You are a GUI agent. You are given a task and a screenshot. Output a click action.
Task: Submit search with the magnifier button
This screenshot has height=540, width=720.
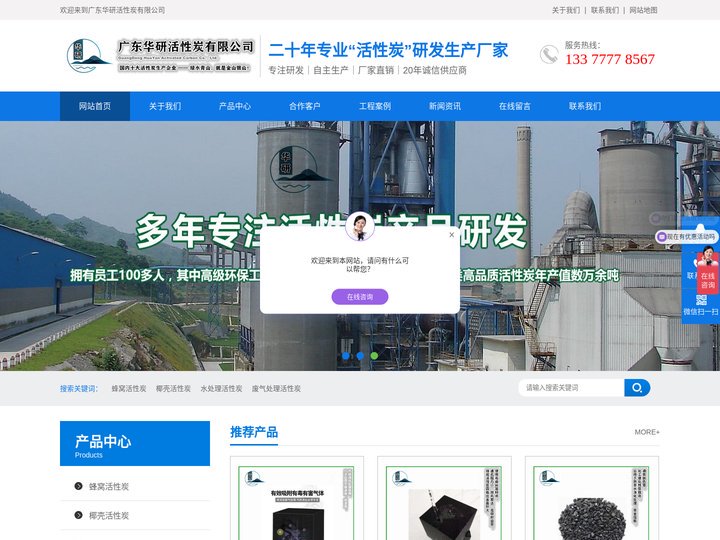pyautogui.click(x=637, y=388)
